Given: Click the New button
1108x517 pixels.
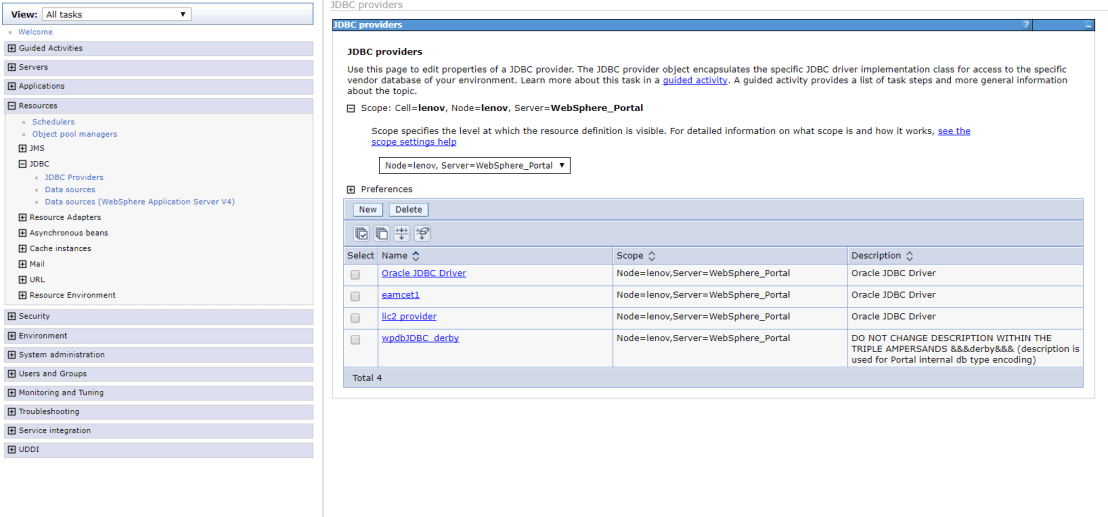Looking at the screenshot, I should 368,210.
